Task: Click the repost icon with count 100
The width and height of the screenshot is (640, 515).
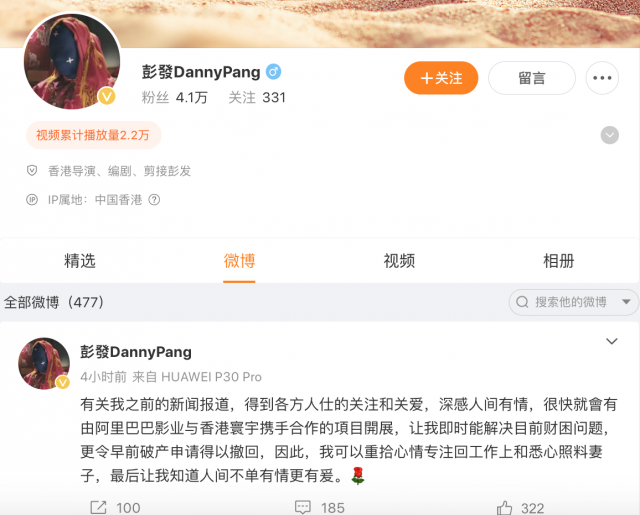Action: (x=98, y=507)
